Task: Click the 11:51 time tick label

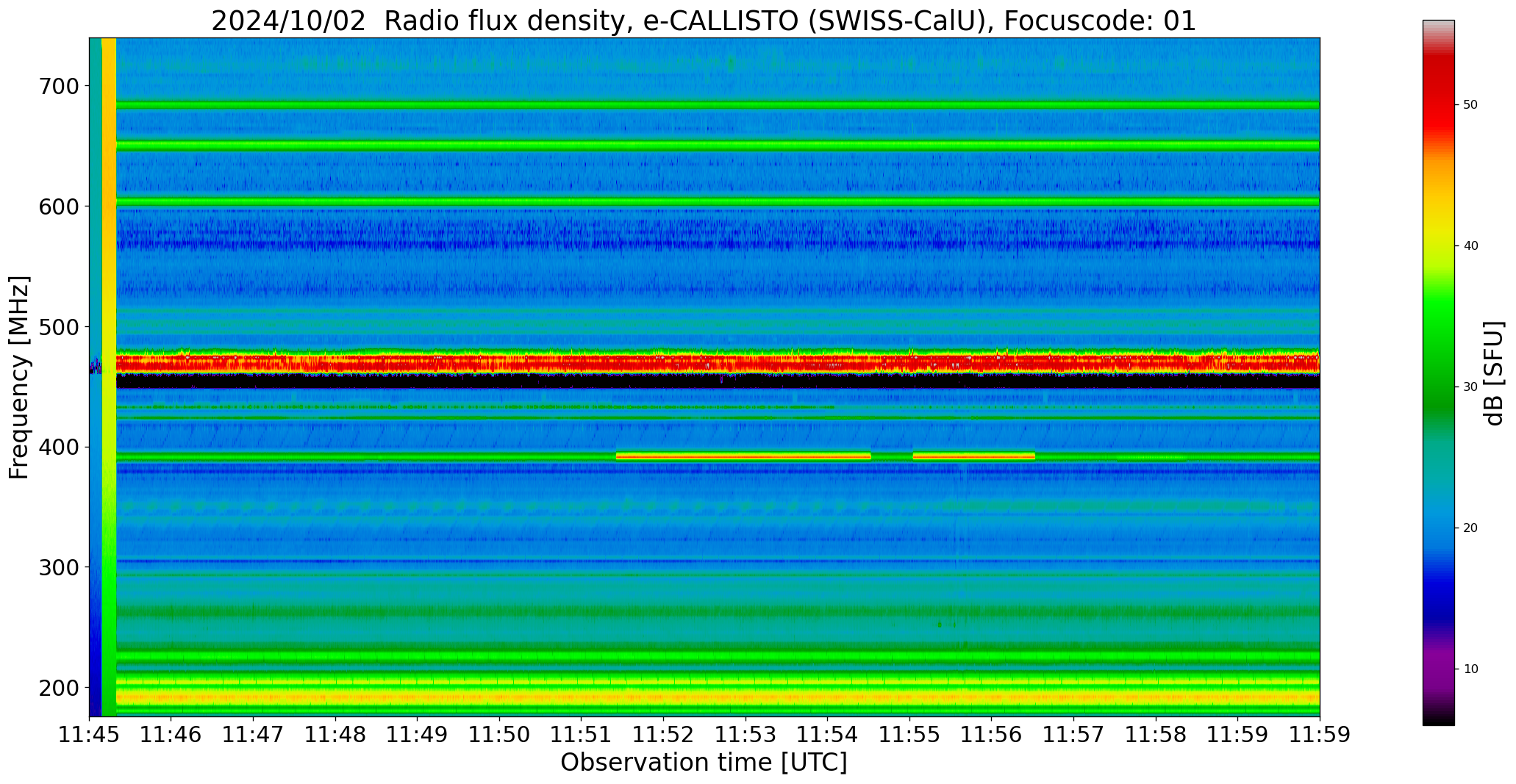Action: tap(582, 735)
